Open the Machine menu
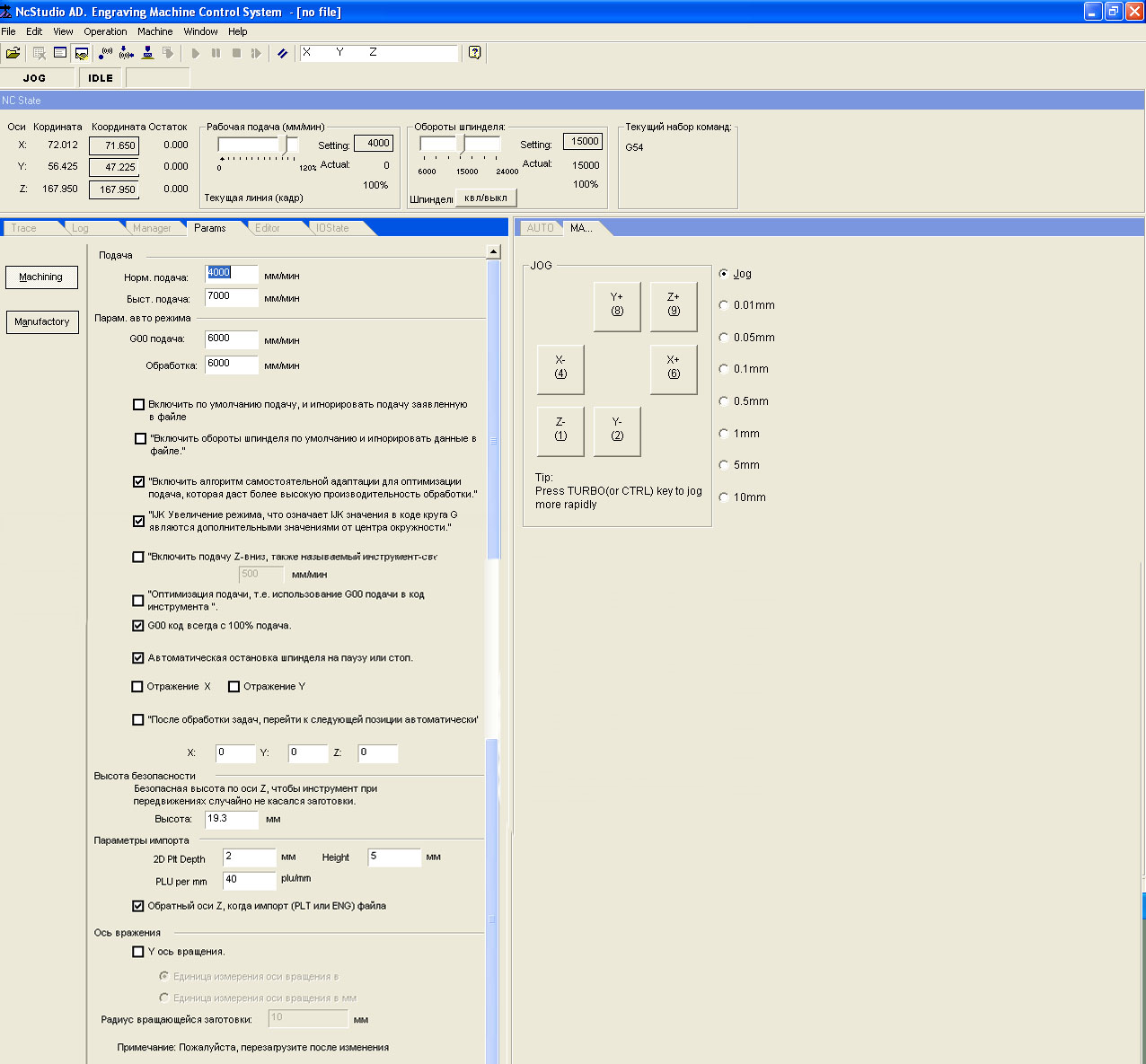1146x1064 pixels. (155, 31)
